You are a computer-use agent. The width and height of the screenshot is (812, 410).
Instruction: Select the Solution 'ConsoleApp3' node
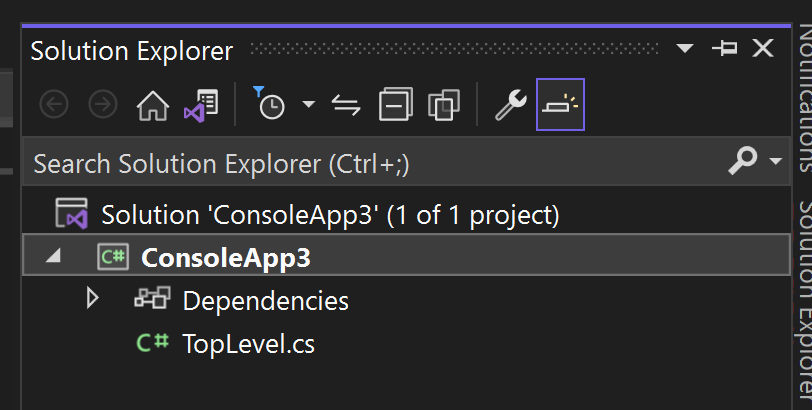click(x=330, y=215)
